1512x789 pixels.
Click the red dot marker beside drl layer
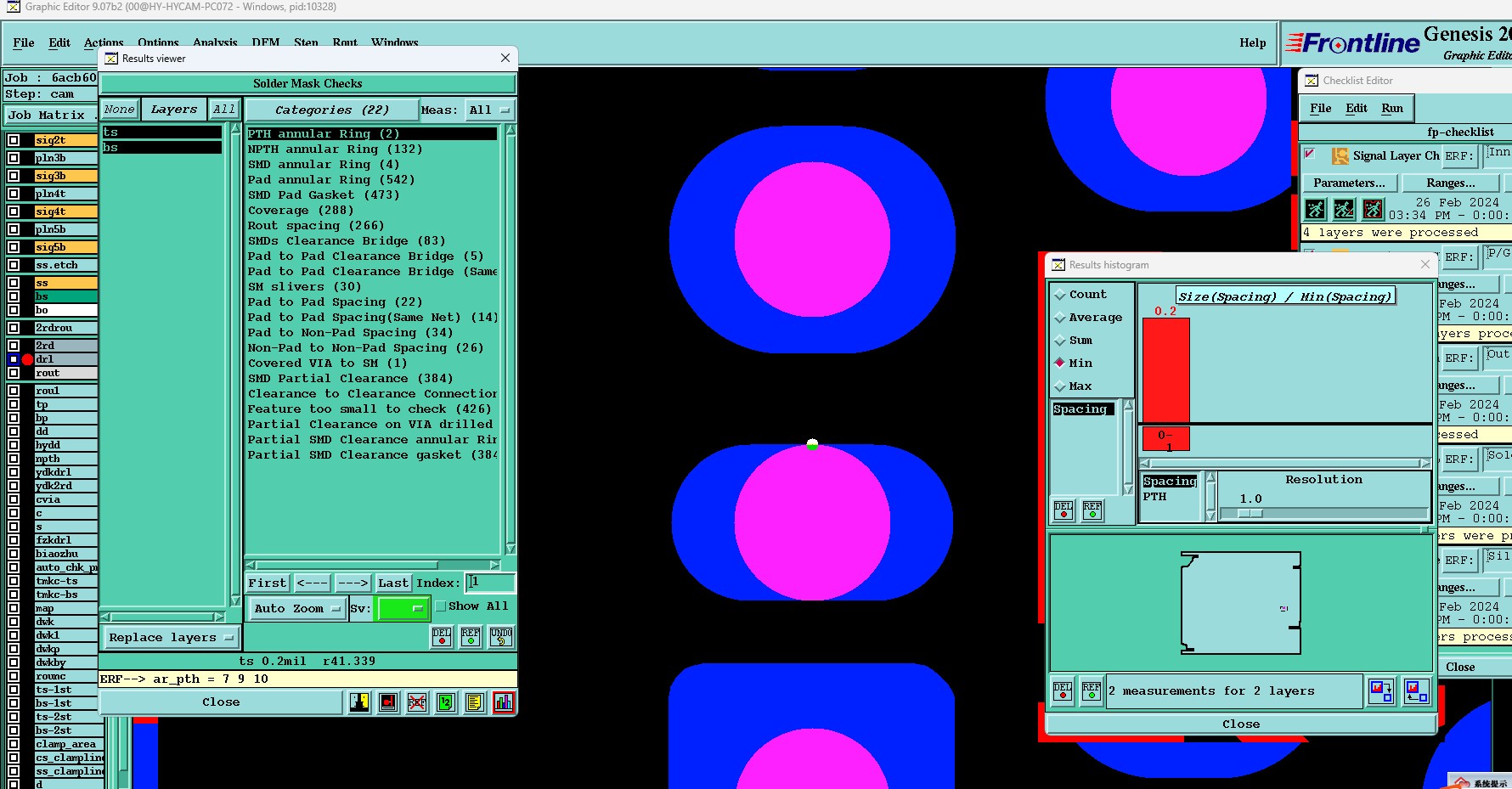click(x=27, y=359)
